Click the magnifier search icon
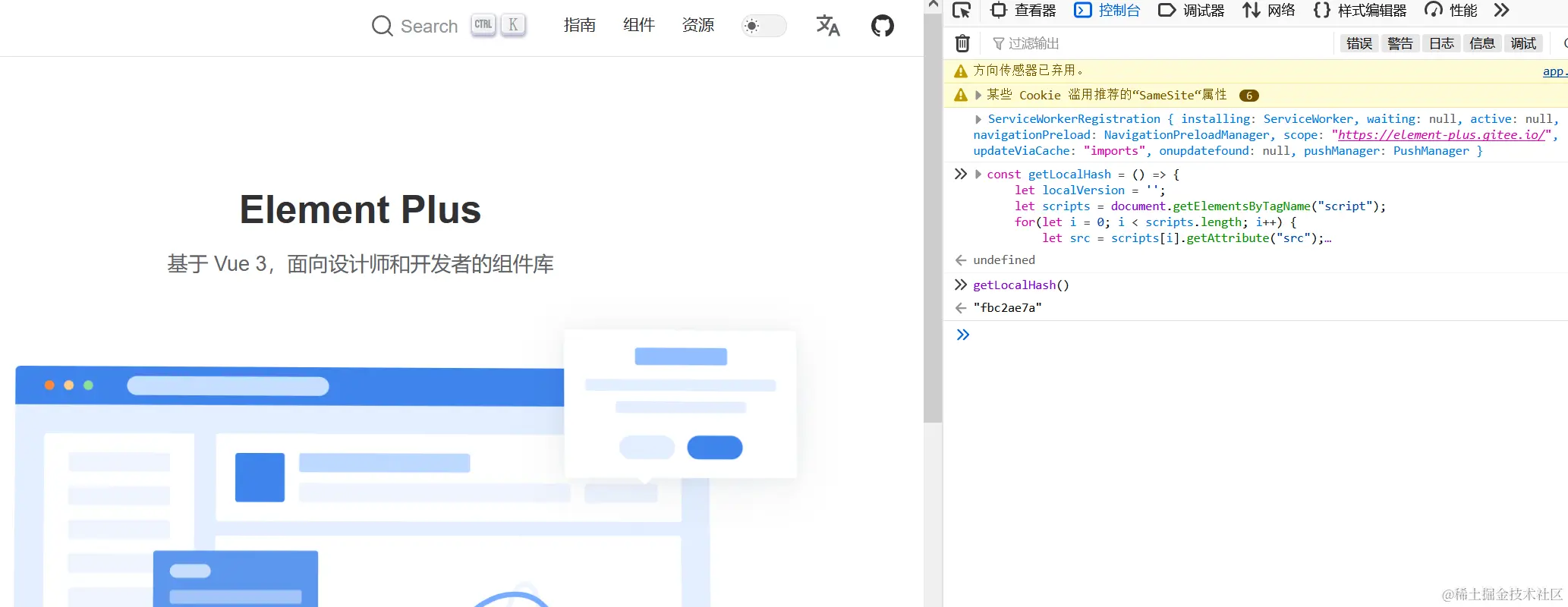Screen dimensions: 1568x607 (382, 27)
